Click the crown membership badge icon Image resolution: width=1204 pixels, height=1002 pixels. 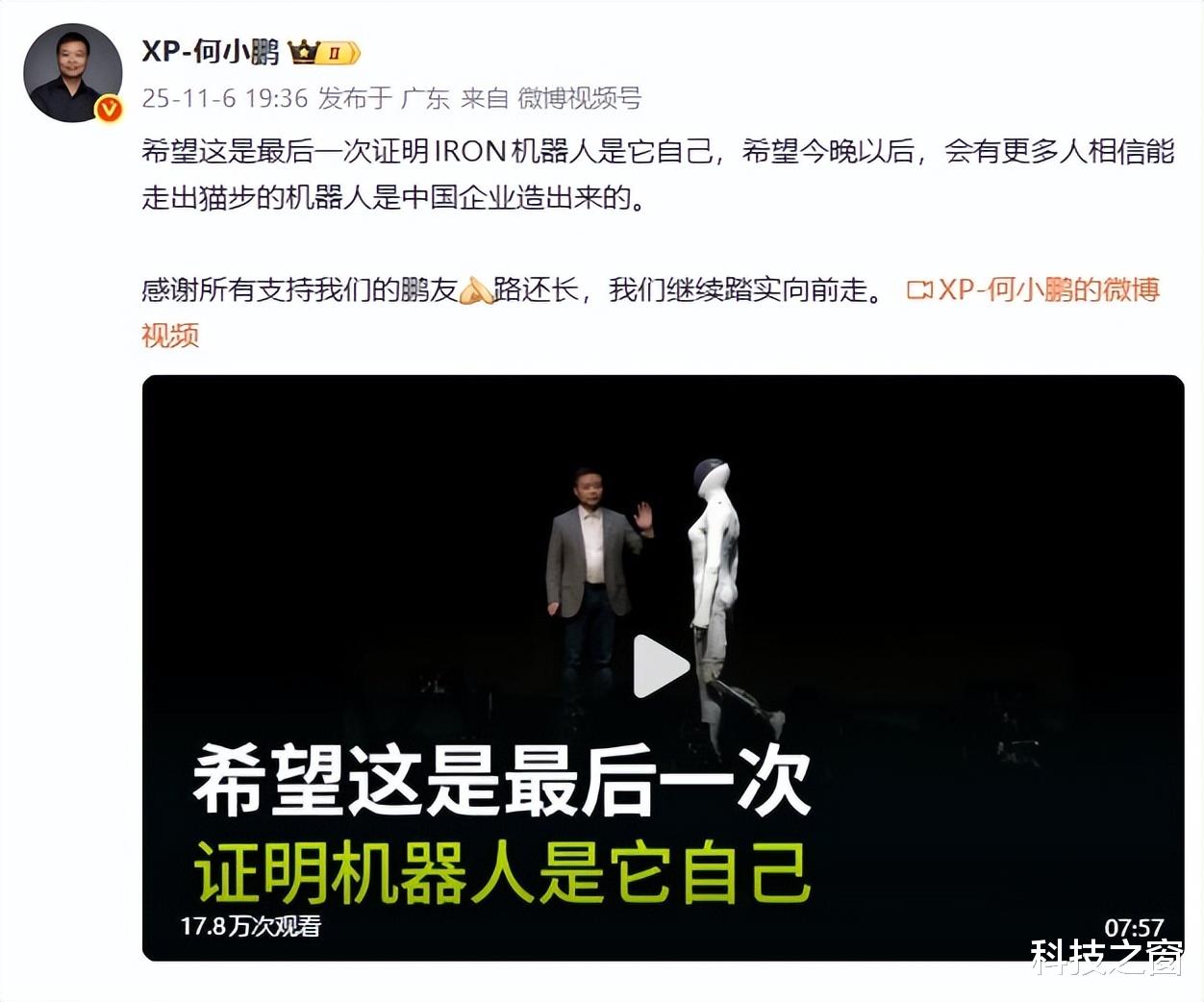(304, 52)
